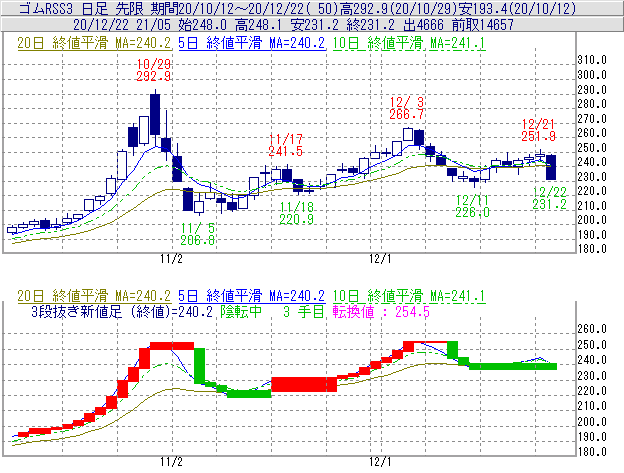Screen dimensions: 624x473
Task: Select three-line-break chart's 20日 終値平滑 legend
Action: 94,296
